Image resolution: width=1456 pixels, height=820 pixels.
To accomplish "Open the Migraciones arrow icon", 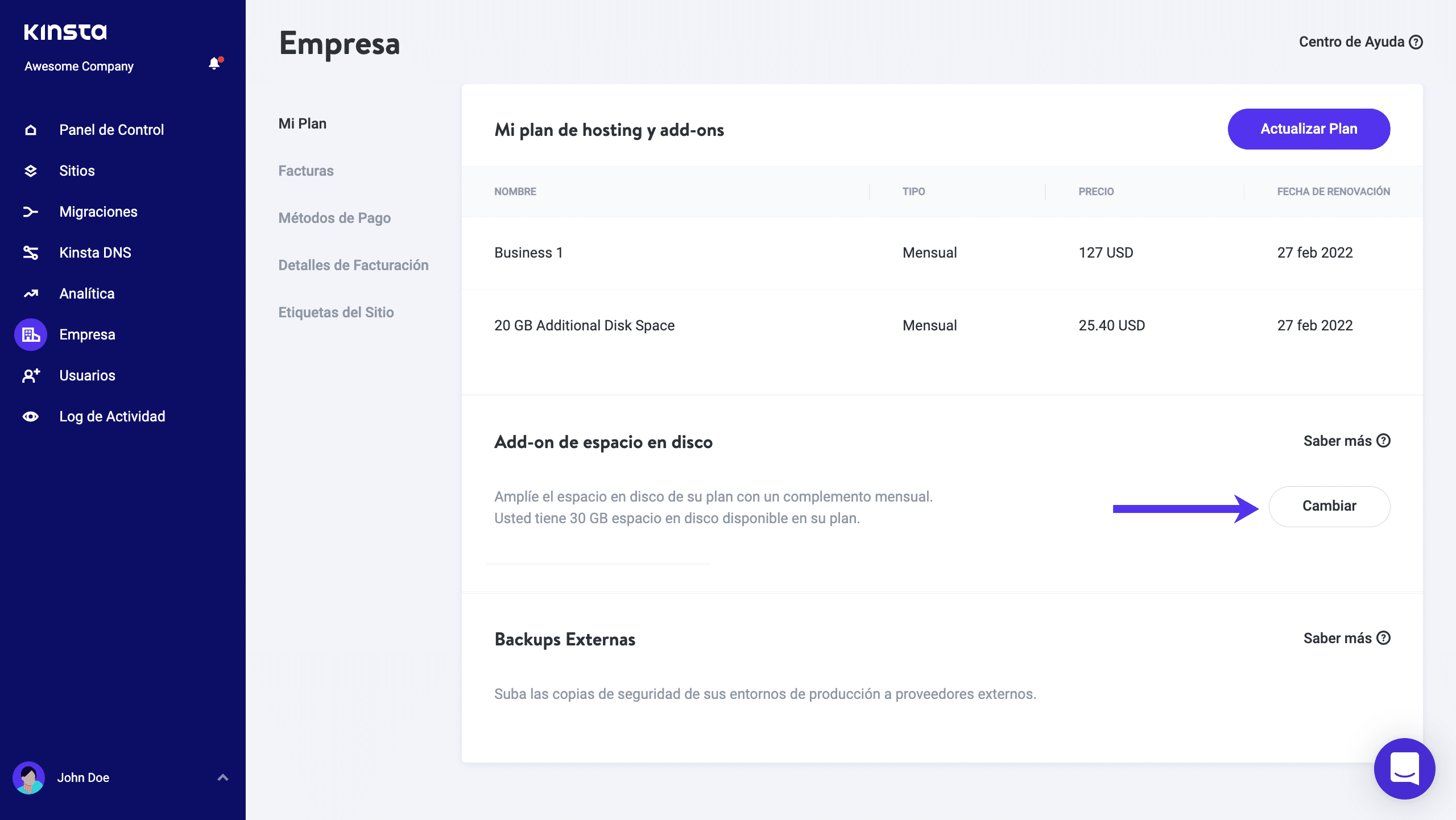I will click(x=31, y=212).
